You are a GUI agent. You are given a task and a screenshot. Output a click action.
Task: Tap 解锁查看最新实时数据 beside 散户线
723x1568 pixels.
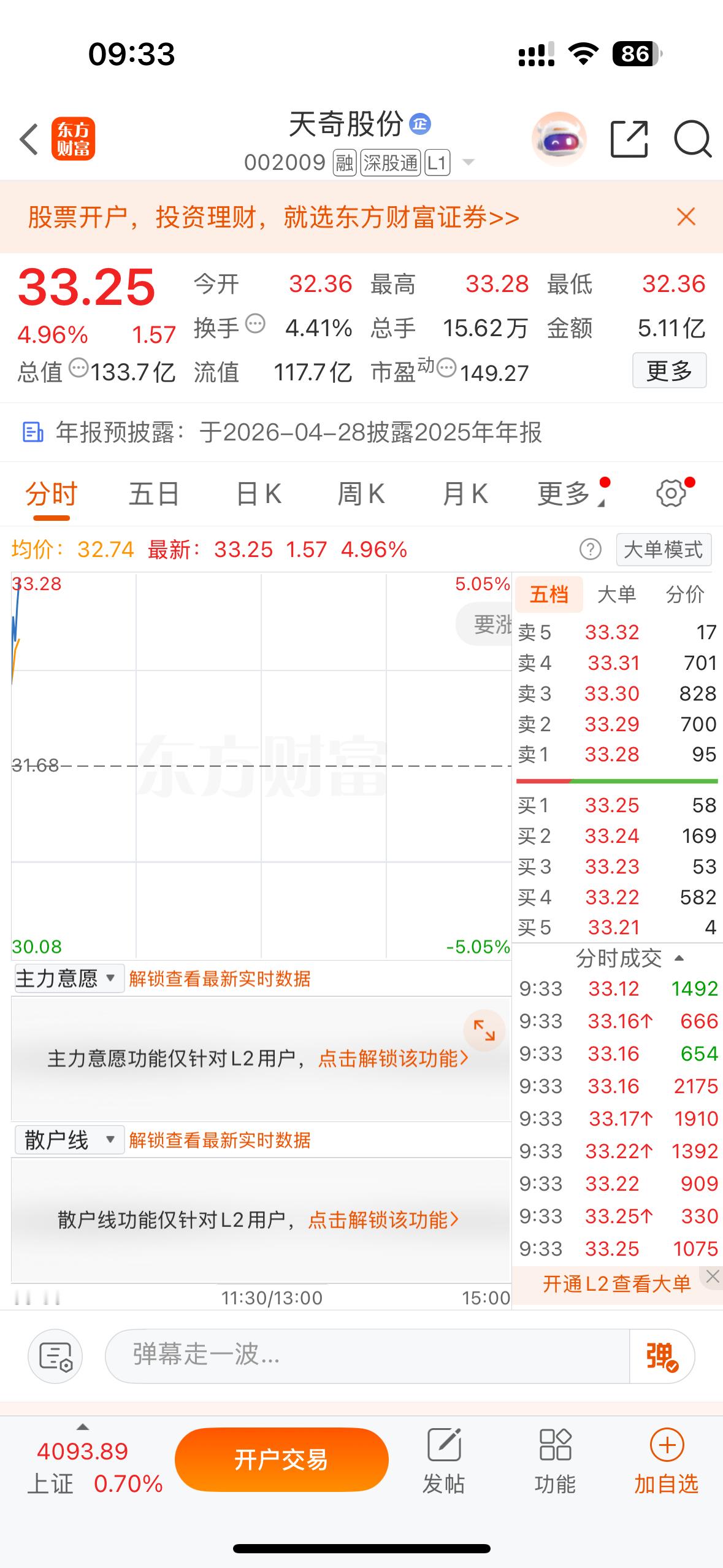(x=220, y=1140)
